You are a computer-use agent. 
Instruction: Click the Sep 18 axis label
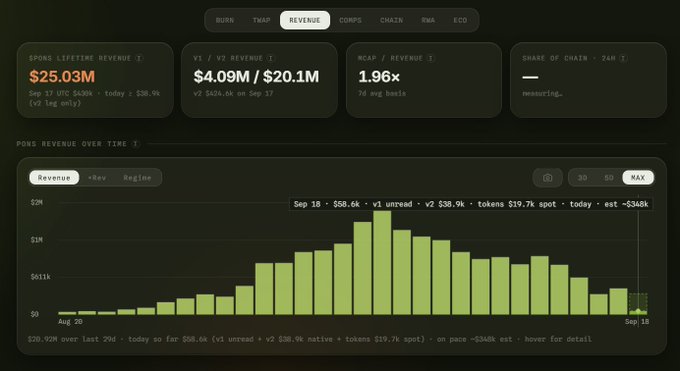pyautogui.click(x=637, y=322)
